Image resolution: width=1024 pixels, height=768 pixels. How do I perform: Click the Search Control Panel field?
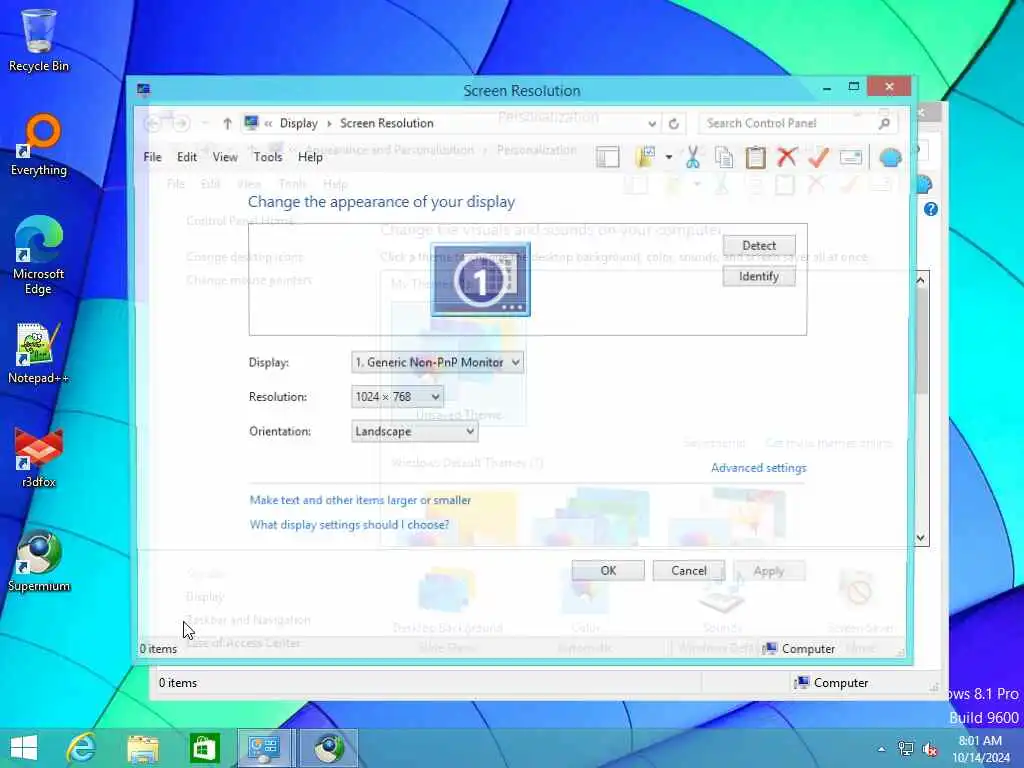tap(788, 123)
